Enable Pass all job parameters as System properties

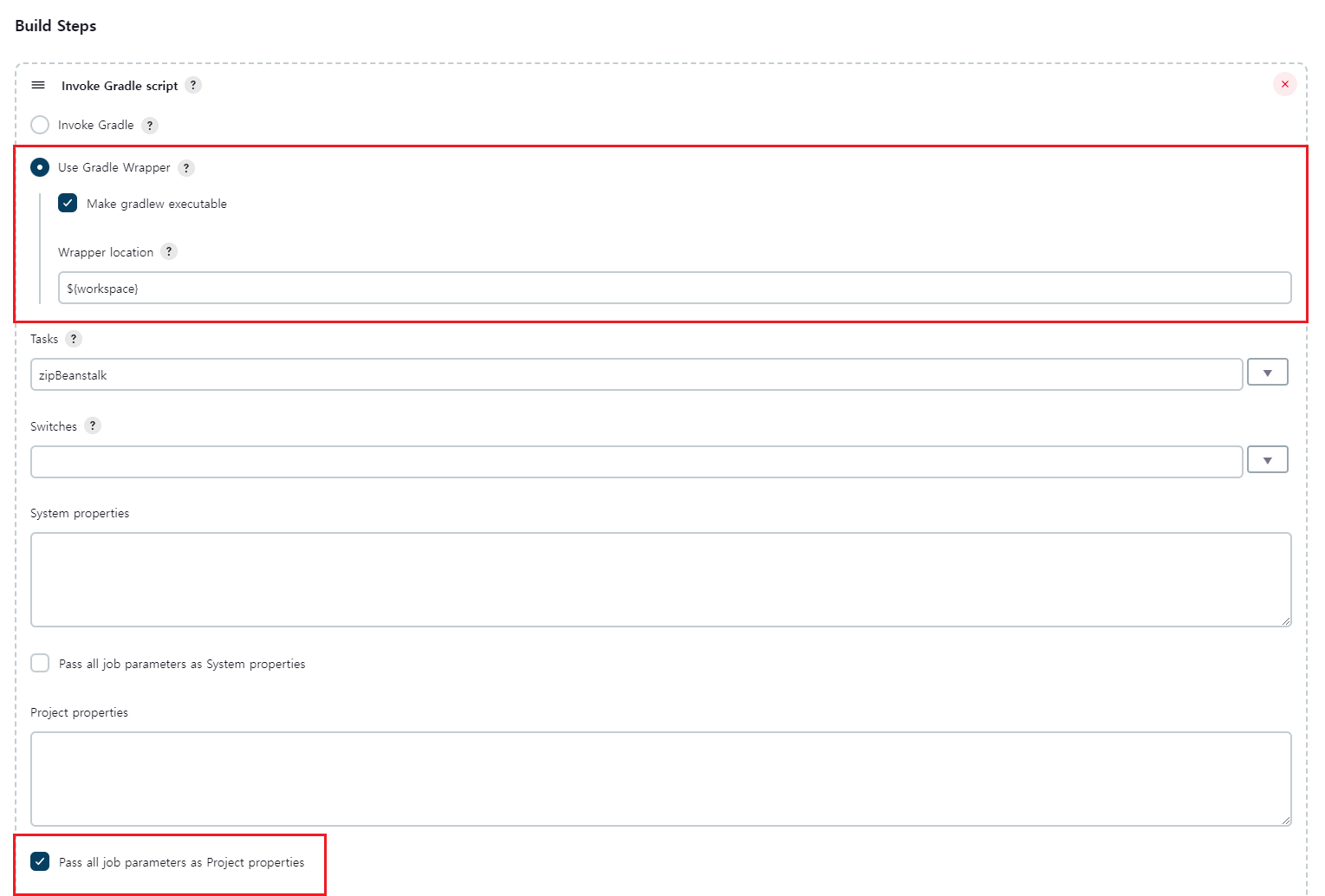coord(40,663)
